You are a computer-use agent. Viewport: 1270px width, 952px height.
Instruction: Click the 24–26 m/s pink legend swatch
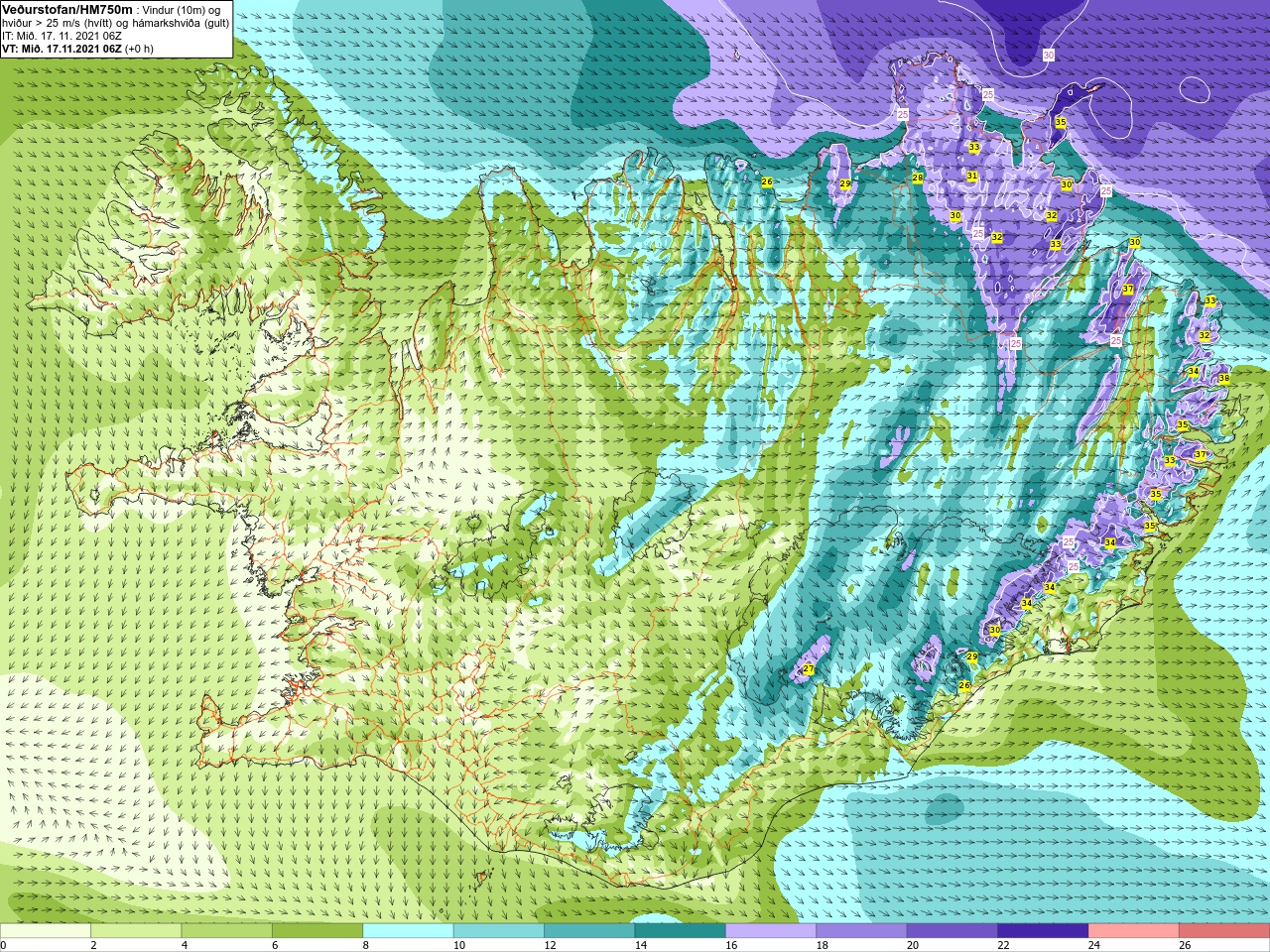point(1134,931)
